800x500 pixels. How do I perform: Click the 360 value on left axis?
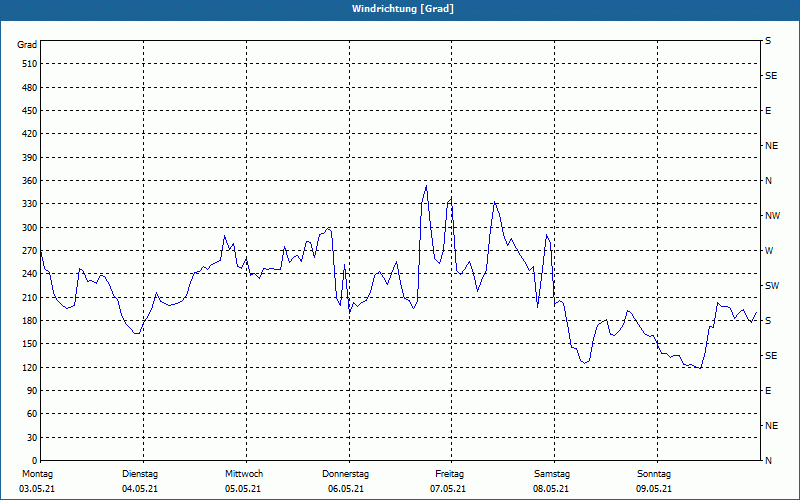pos(30,181)
